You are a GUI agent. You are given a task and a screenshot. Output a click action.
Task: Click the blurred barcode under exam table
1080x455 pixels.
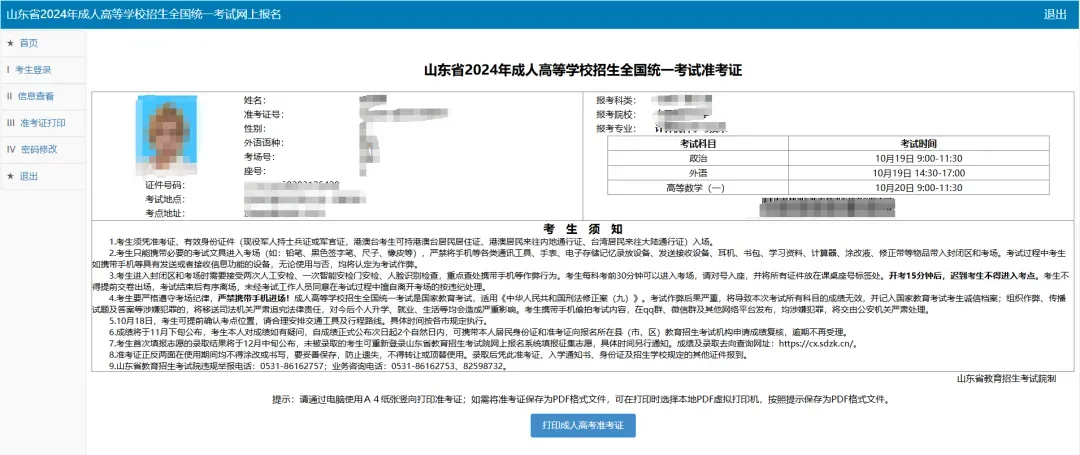[827, 208]
